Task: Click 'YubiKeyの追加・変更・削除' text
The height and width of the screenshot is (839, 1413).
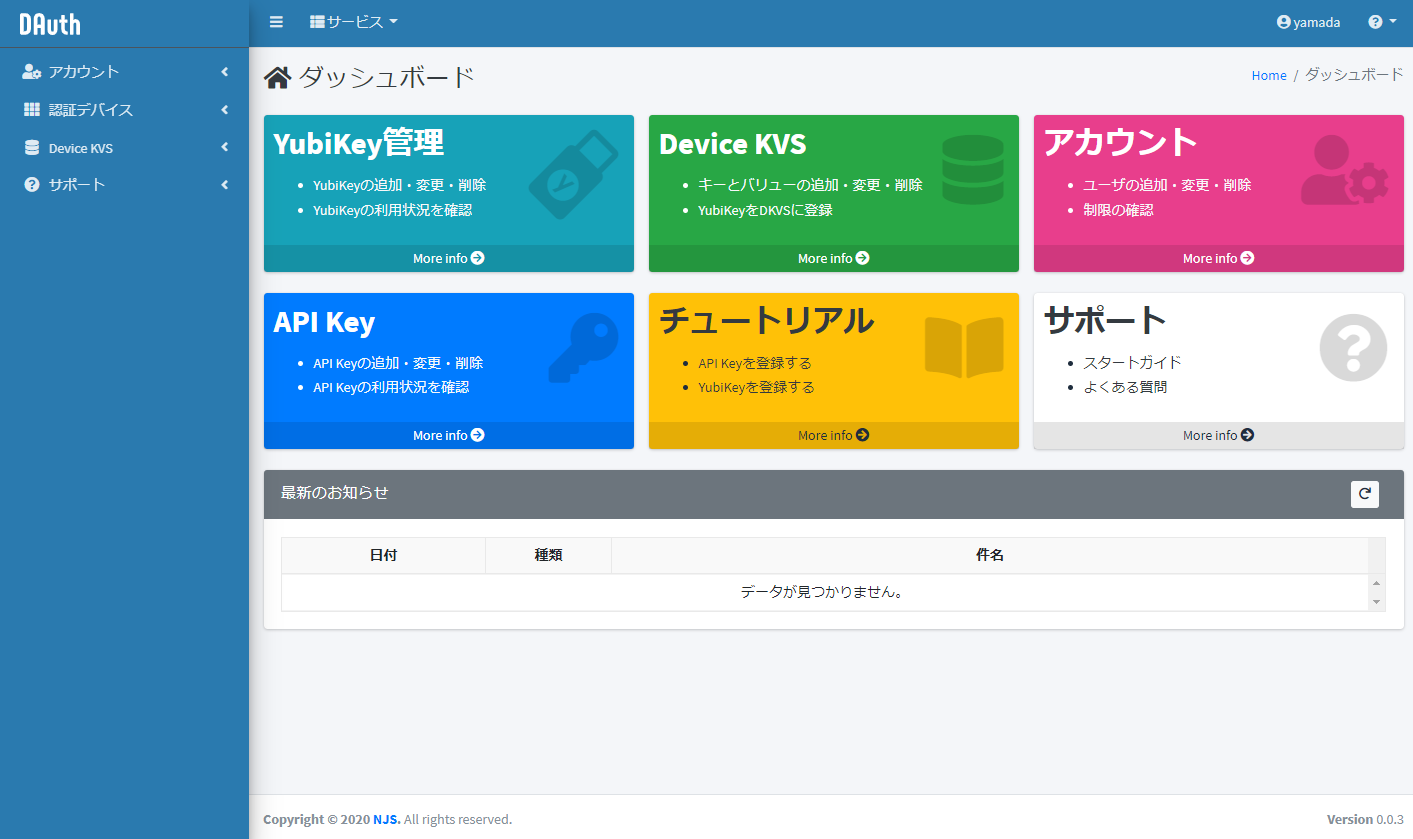Action: tap(400, 185)
